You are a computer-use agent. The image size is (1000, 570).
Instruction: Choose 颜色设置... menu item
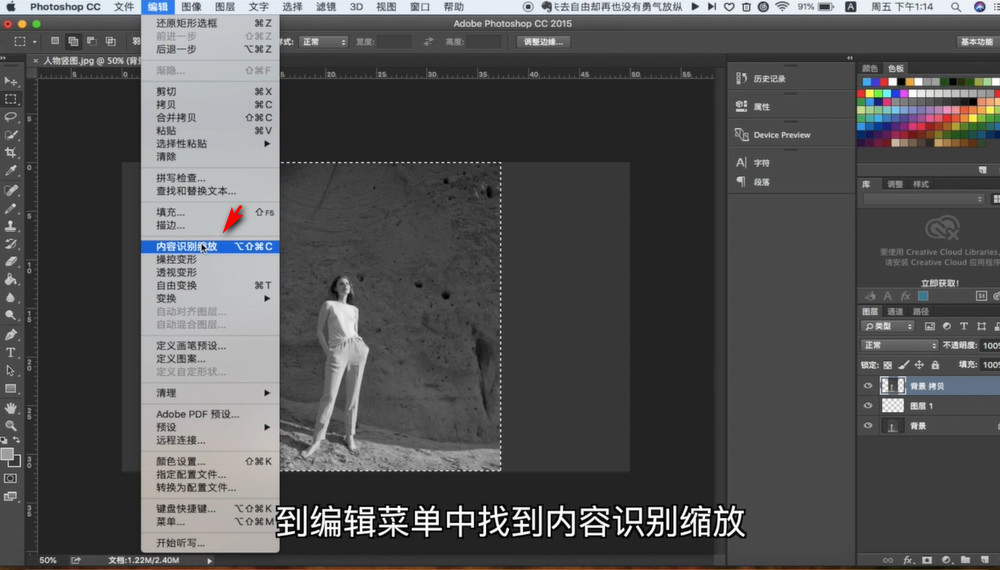(x=210, y=461)
